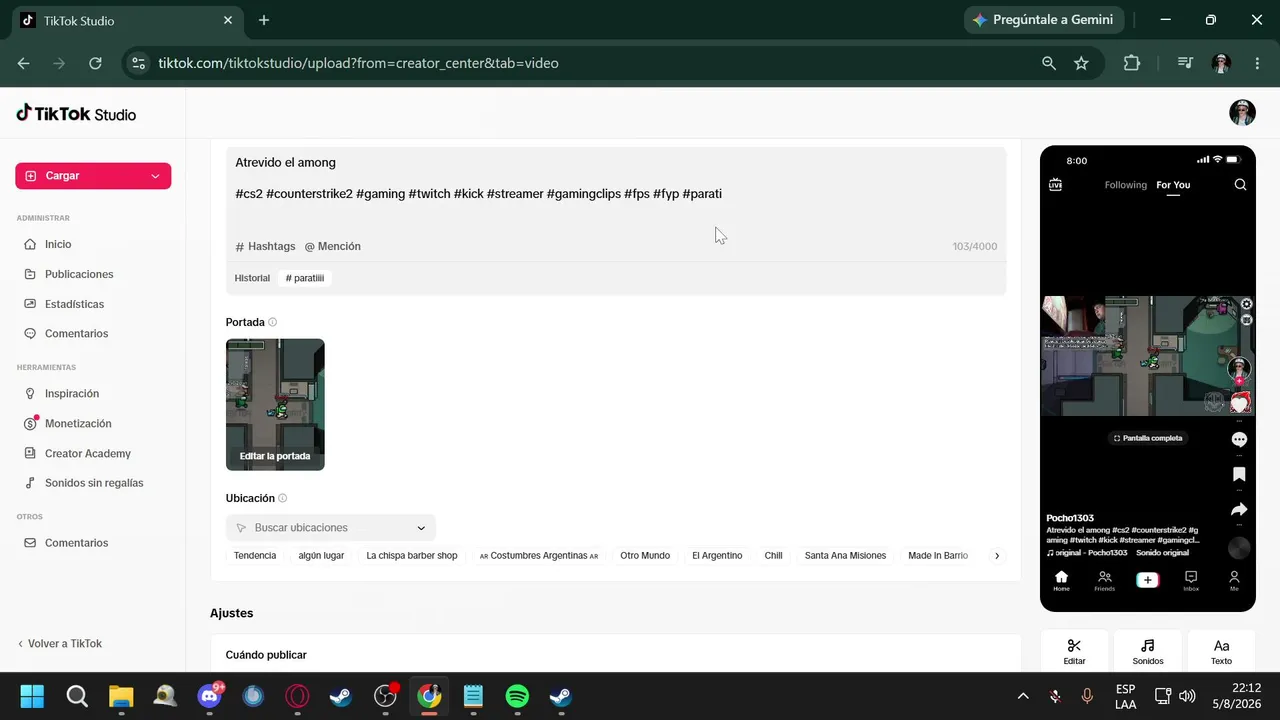Open Comentarios under the Administrar section
The width and height of the screenshot is (1280, 720).
[x=76, y=334]
